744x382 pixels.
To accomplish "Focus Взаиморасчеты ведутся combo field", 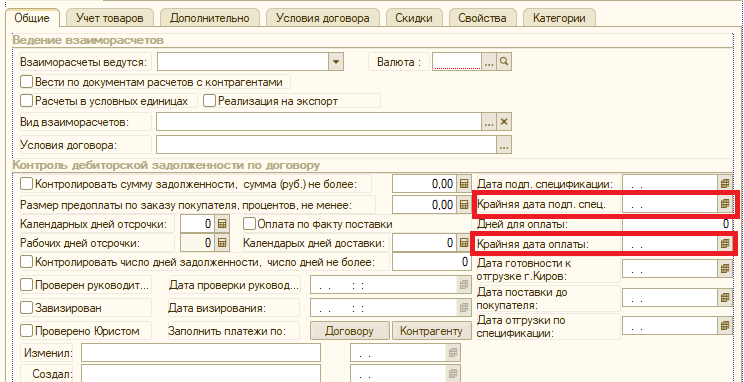I will pyautogui.click(x=243, y=62).
